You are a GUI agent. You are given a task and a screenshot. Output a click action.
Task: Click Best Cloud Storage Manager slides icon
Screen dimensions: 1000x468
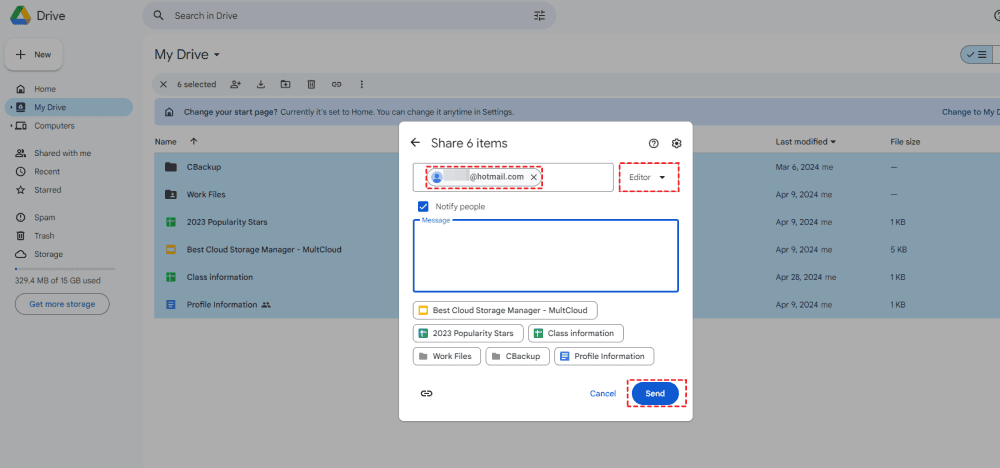click(x=170, y=250)
